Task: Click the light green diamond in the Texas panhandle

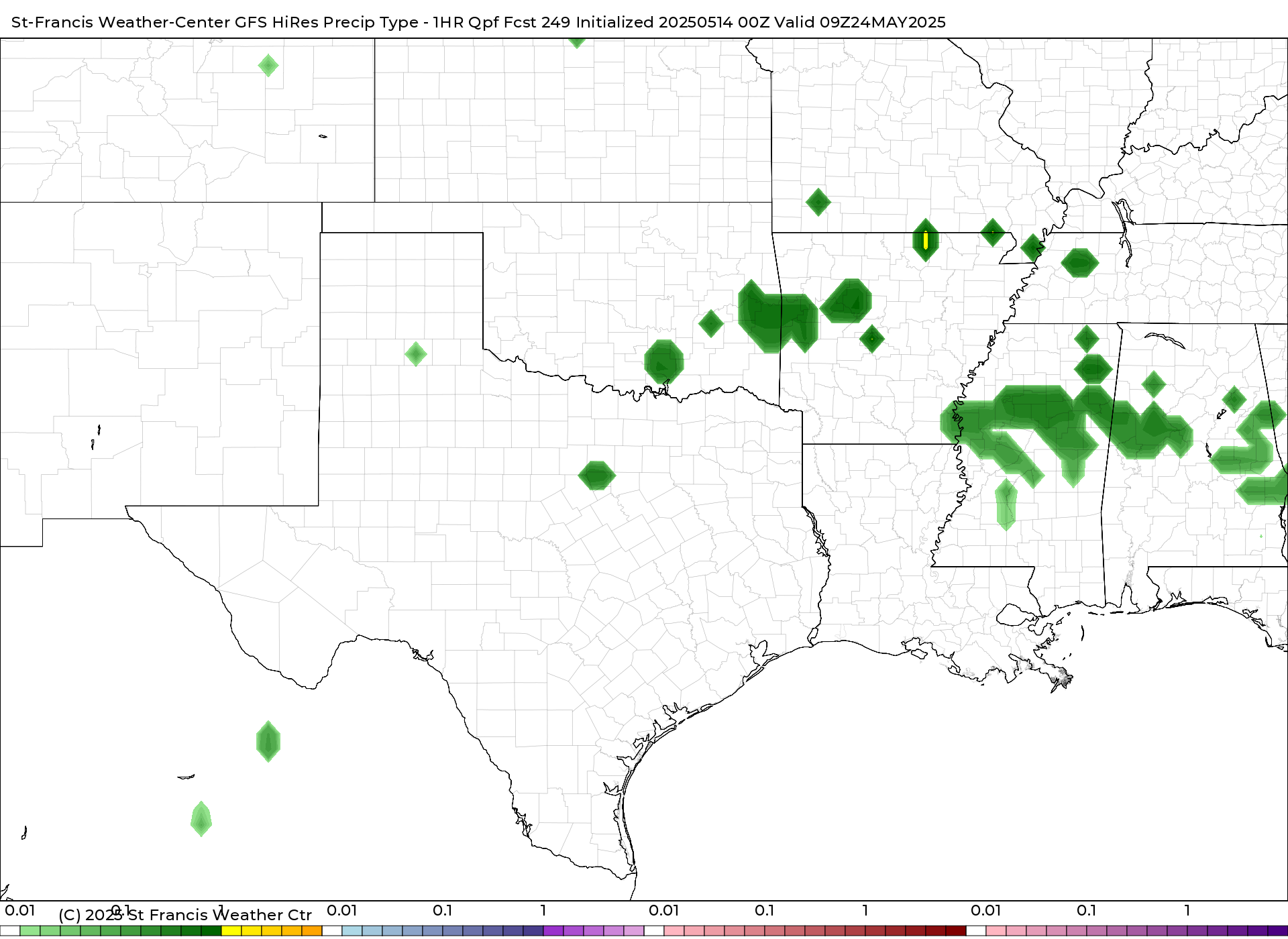Action: 416,353
